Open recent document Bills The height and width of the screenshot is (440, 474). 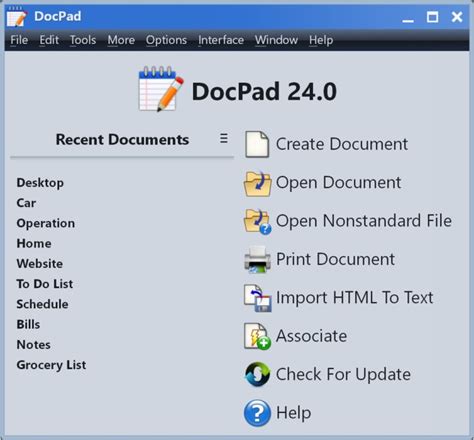[x=28, y=324]
